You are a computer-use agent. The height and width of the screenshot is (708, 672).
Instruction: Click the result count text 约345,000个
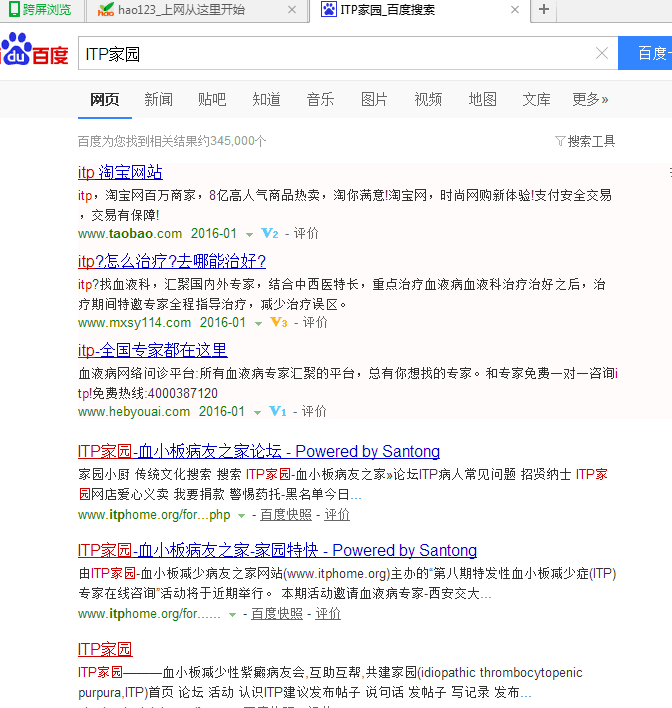coord(234,141)
